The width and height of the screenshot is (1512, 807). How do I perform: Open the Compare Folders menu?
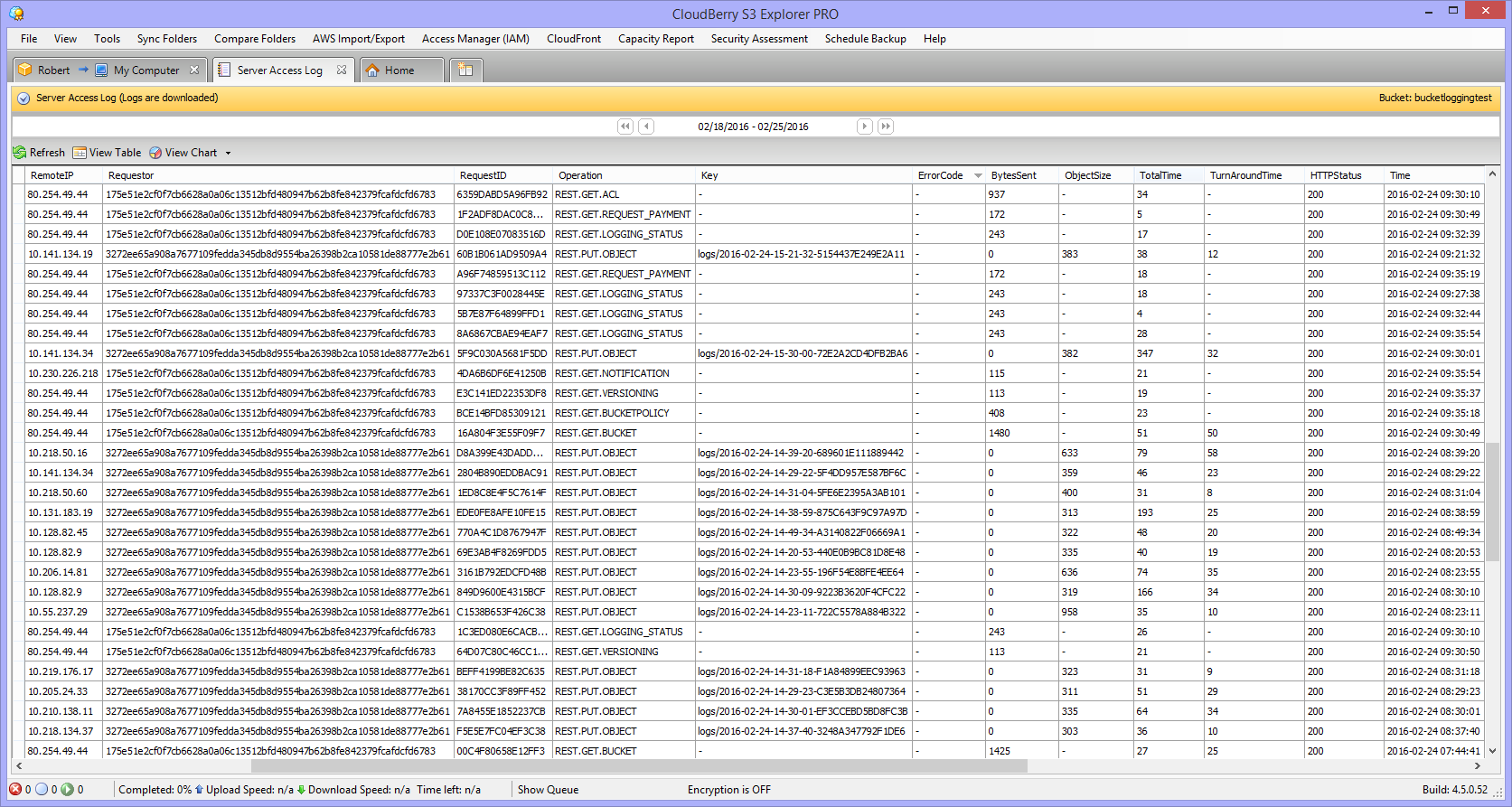click(x=255, y=39)
